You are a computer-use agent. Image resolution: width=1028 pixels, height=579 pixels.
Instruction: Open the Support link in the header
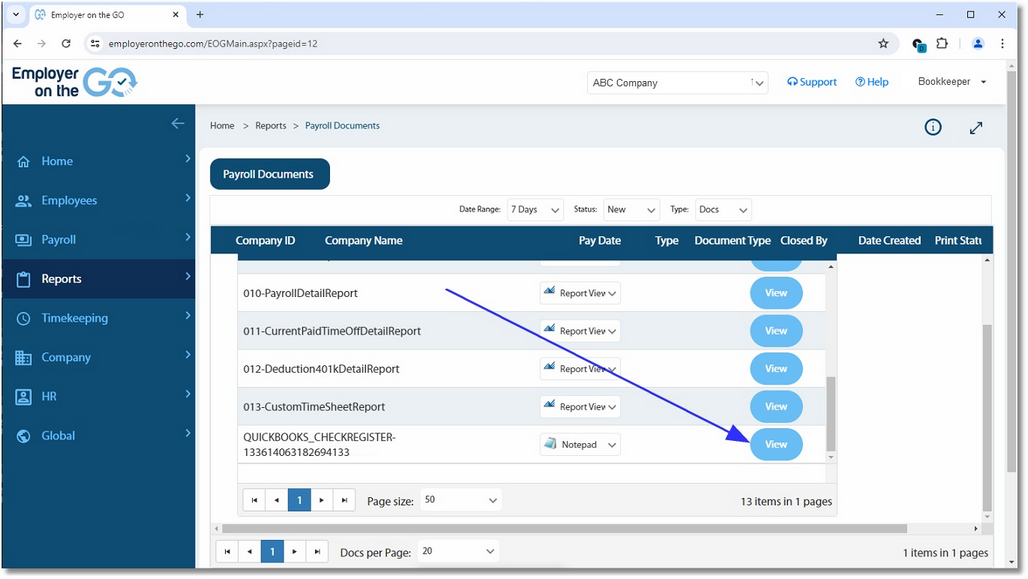point(811,81)
